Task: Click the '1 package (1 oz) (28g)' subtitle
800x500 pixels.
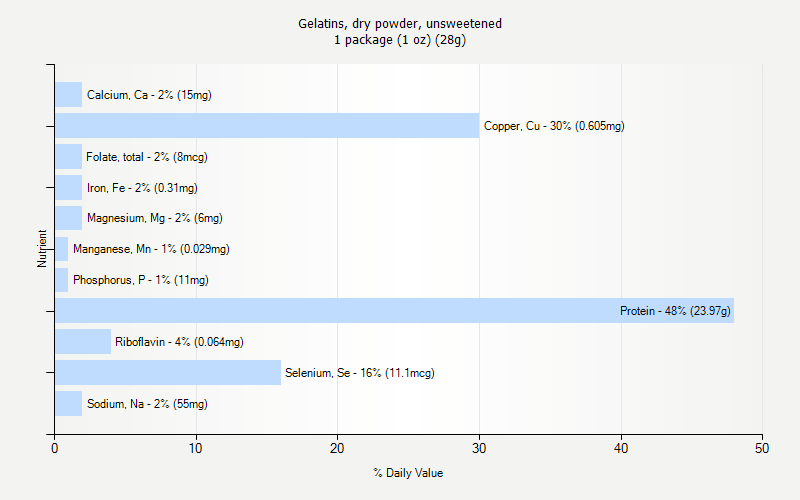Action: pos(400,40)
